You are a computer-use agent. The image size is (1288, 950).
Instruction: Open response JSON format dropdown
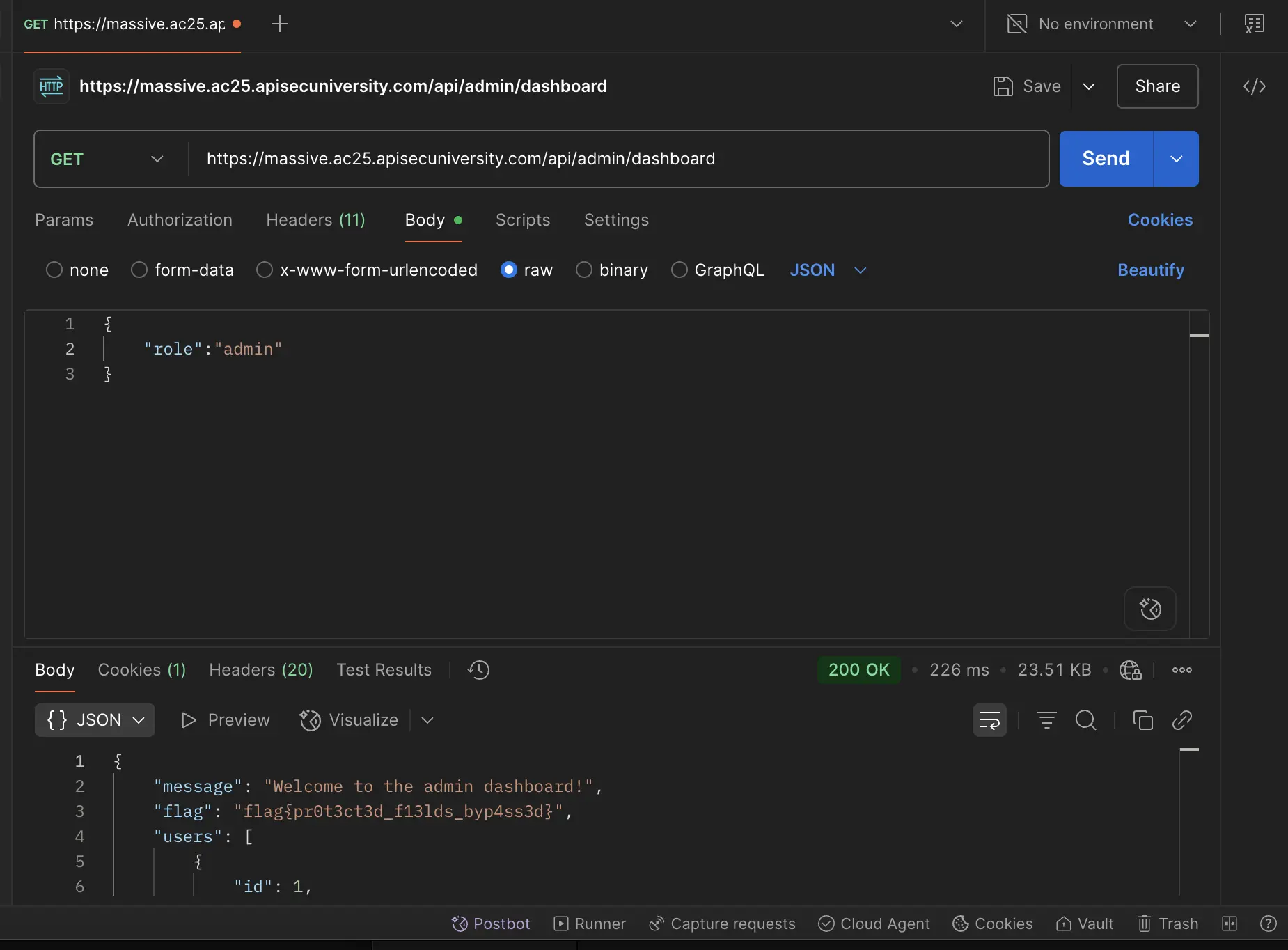pos(95,720)
